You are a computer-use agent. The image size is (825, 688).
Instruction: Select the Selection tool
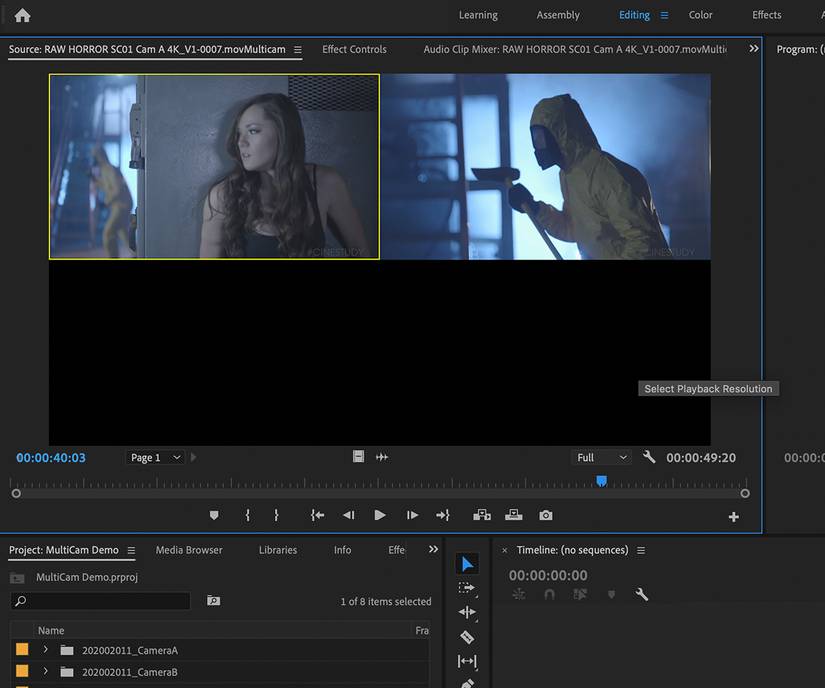pyautogui.click(x=467, y=563)
